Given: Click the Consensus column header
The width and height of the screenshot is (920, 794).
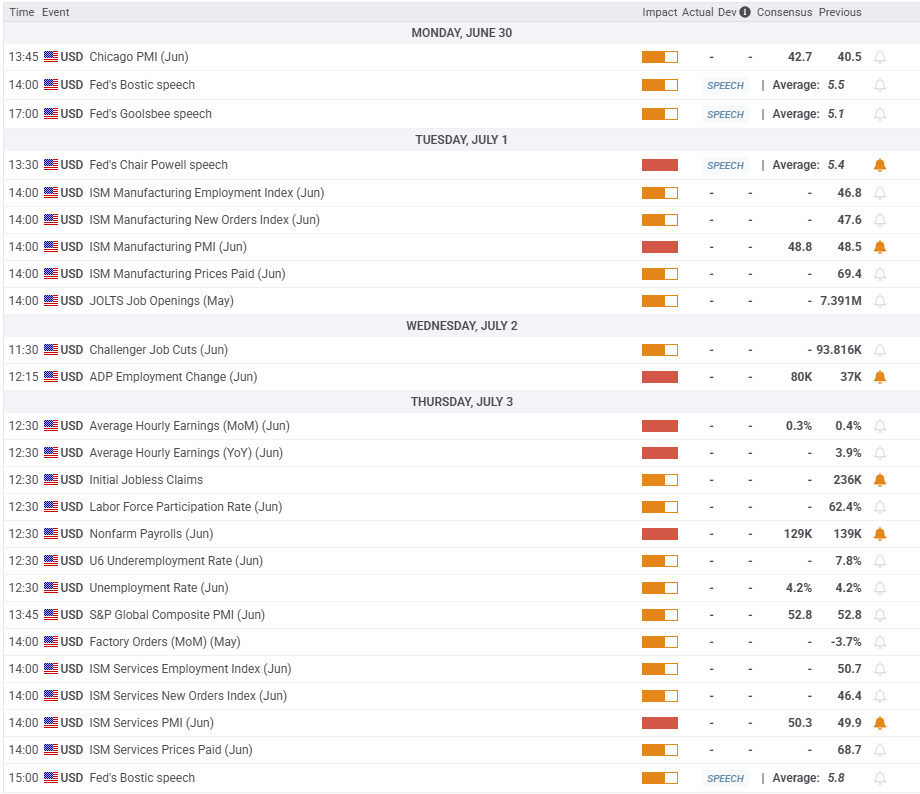Looking at the screenshot, I should coord(784,12).
